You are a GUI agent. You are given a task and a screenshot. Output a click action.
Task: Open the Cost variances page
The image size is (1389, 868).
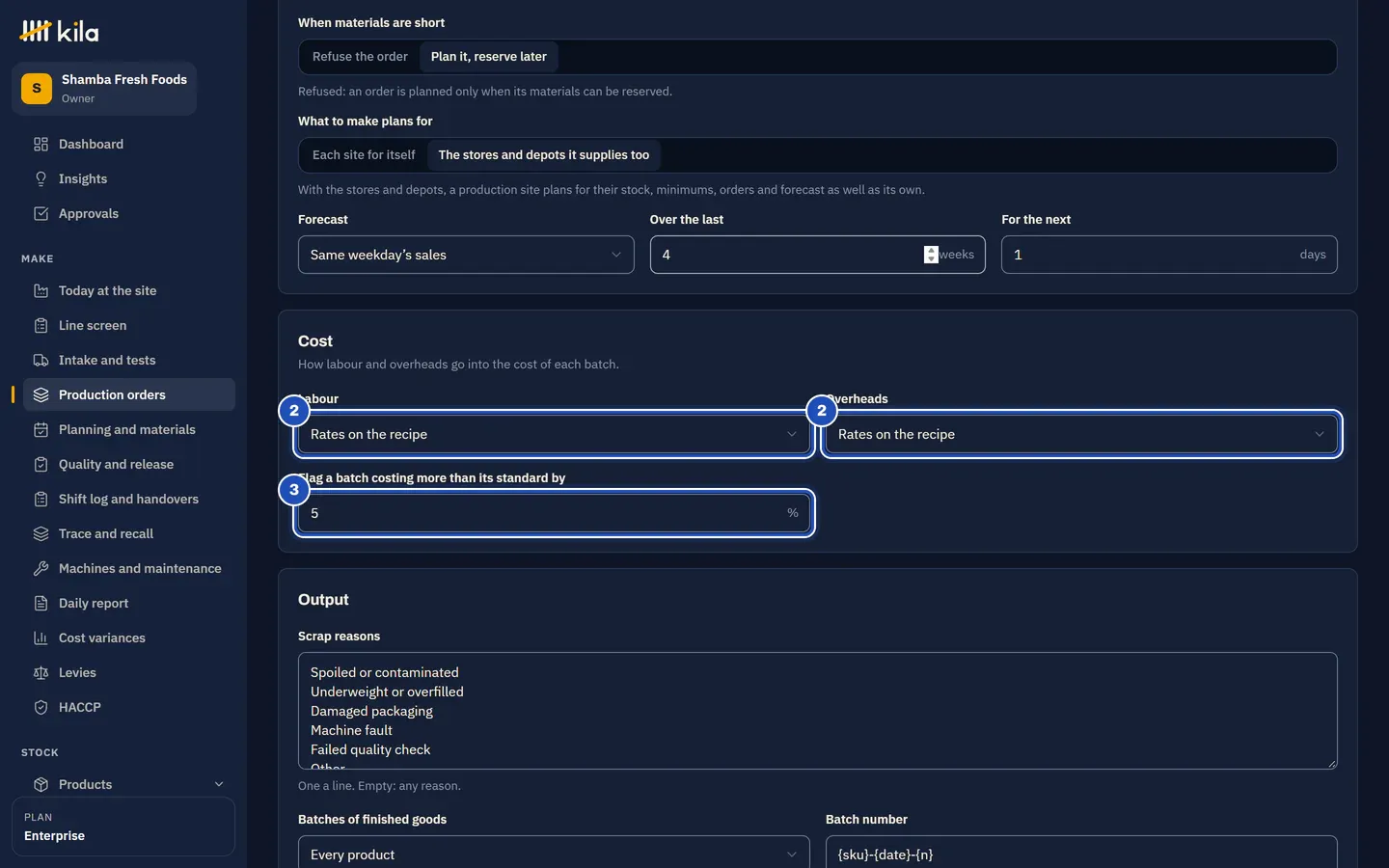[x=129, y=638]
